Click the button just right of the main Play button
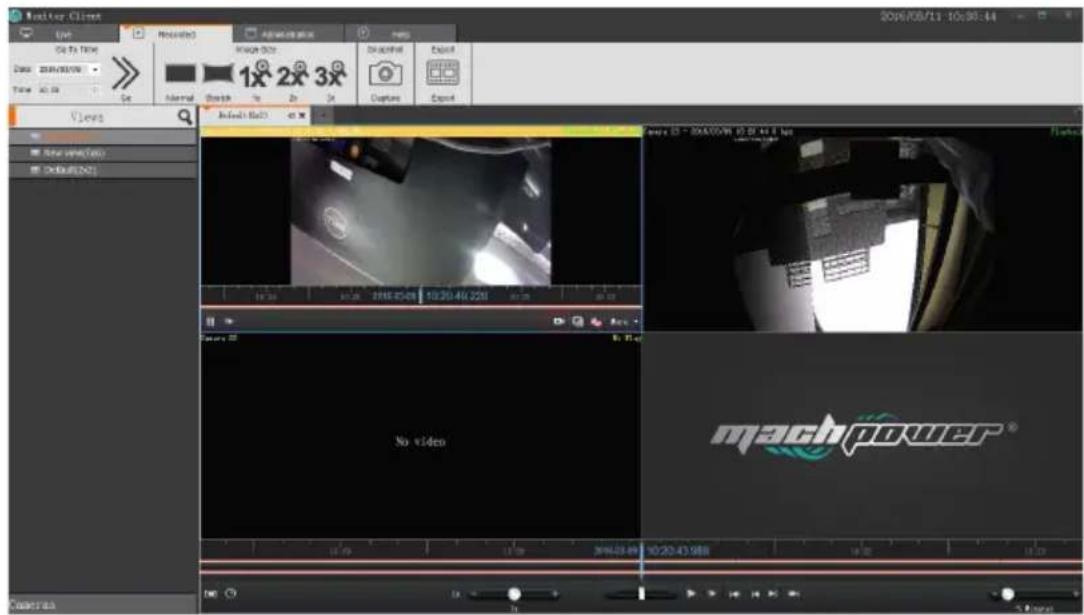 (x=711, y=593)
